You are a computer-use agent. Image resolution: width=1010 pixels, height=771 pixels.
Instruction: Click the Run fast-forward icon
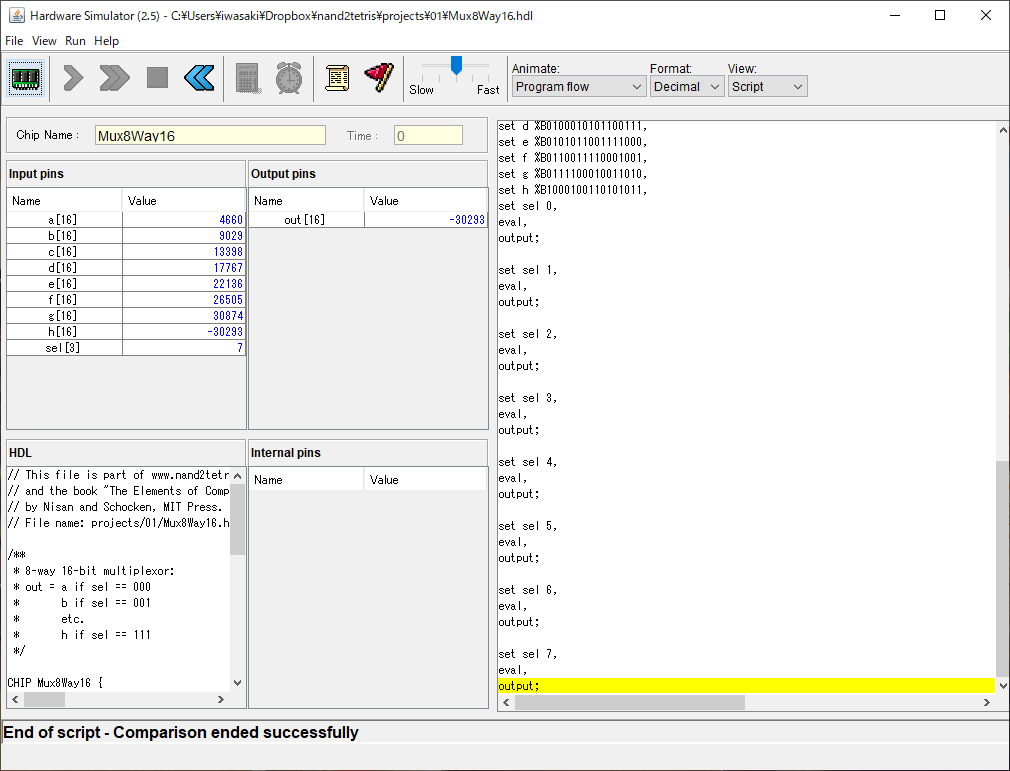[114, 78]
